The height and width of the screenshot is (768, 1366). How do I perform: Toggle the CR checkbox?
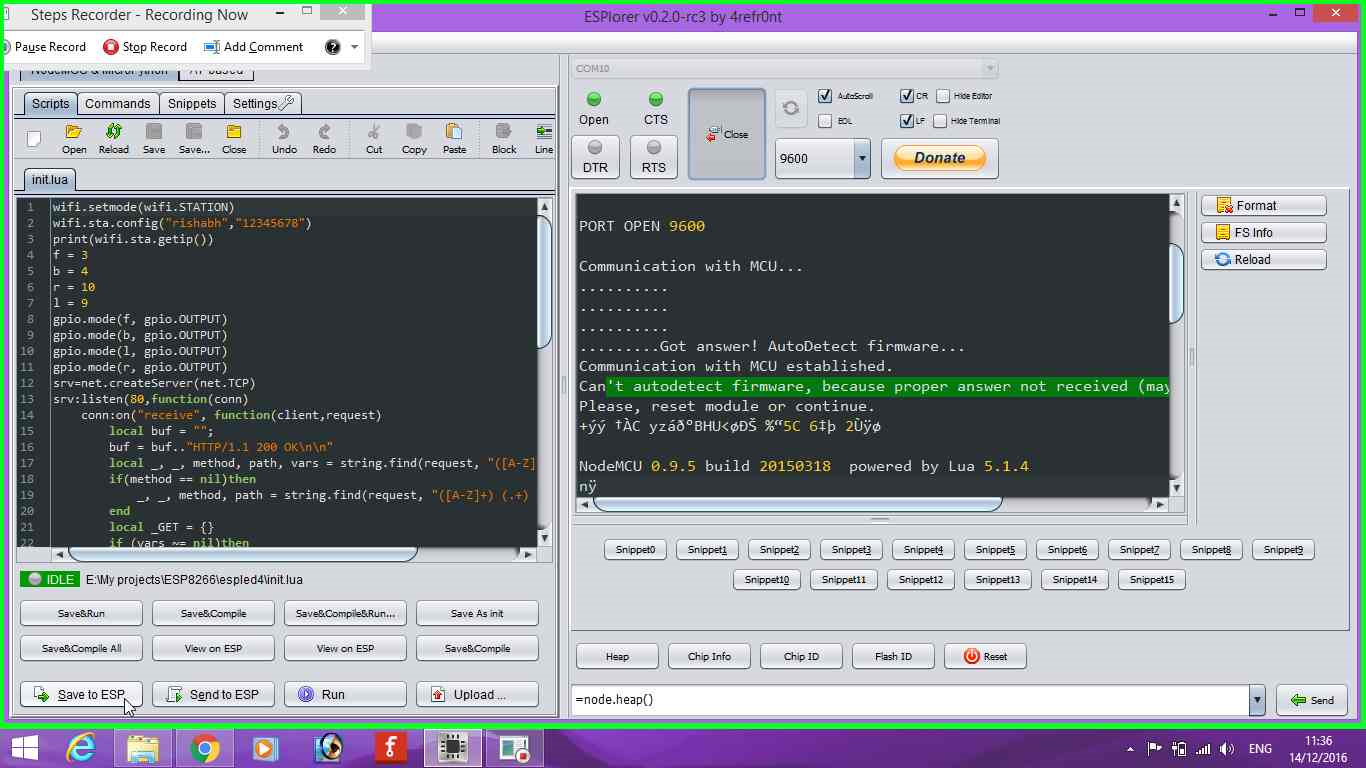(906, 96)
